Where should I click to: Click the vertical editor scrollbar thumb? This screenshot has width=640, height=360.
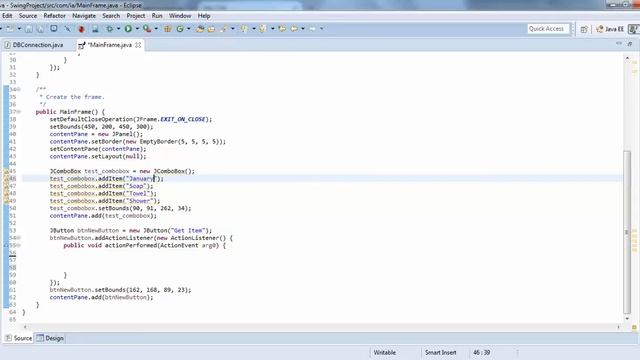[627, 233]
